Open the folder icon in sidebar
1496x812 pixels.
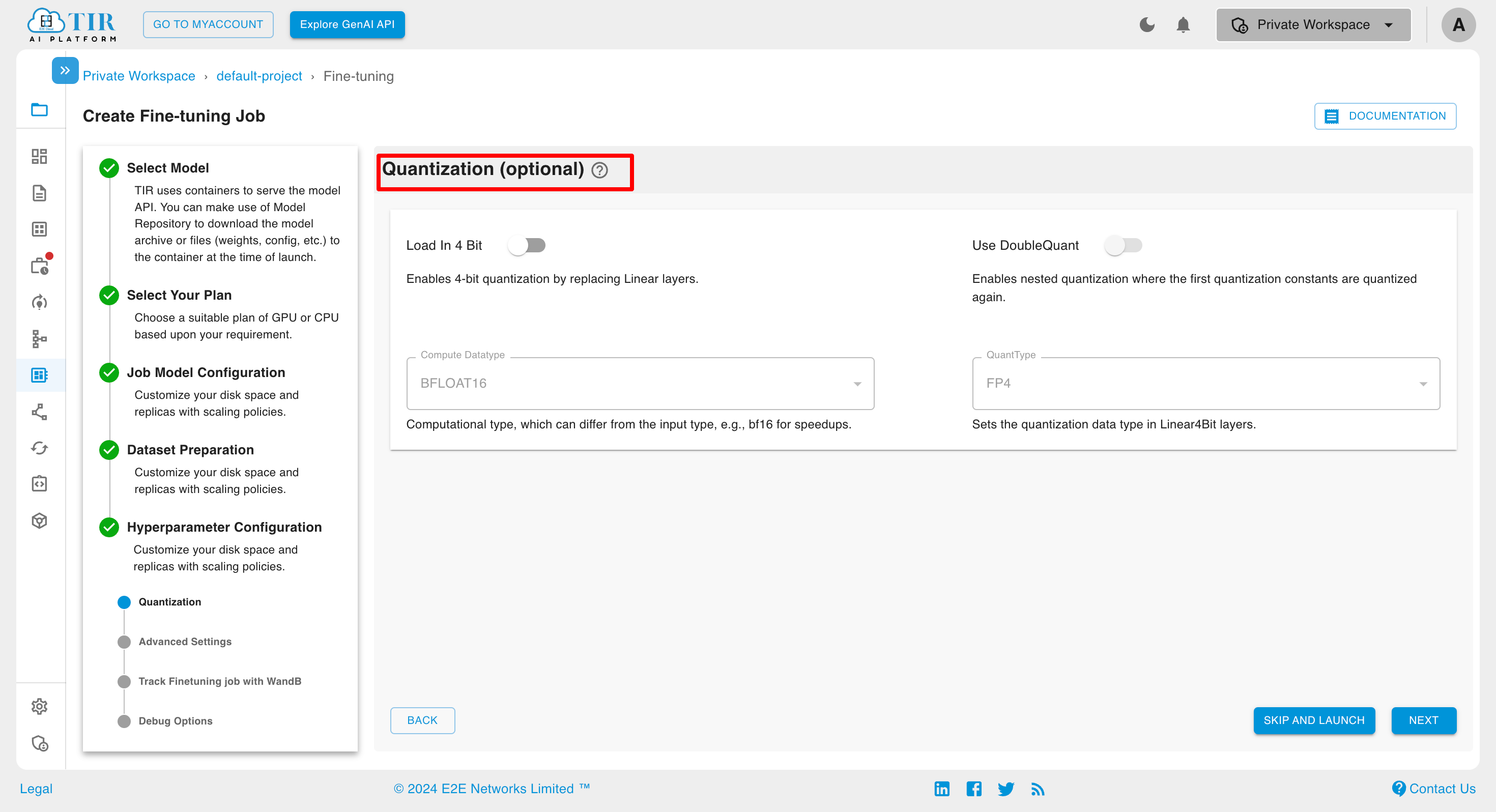[x=40, y=109]
